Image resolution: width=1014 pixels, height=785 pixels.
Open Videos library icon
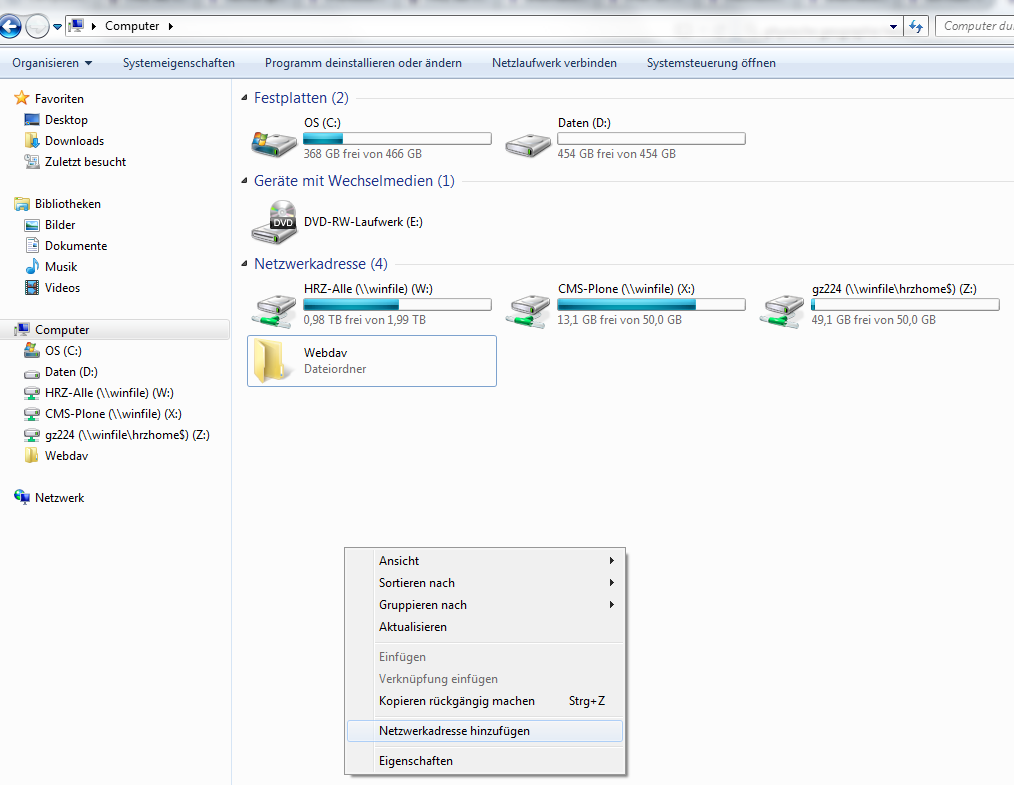[32, 288]
